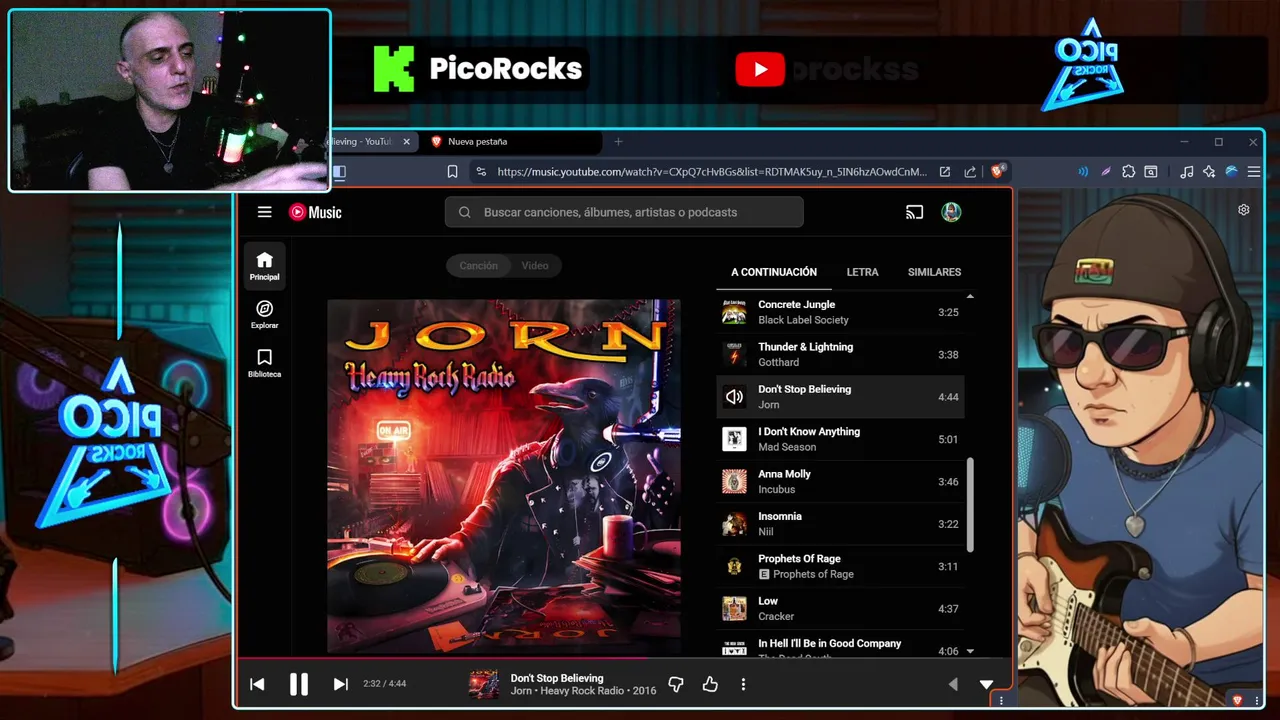
Task: Play Prophets Of Rage from queue
Action: pos(840,566)
